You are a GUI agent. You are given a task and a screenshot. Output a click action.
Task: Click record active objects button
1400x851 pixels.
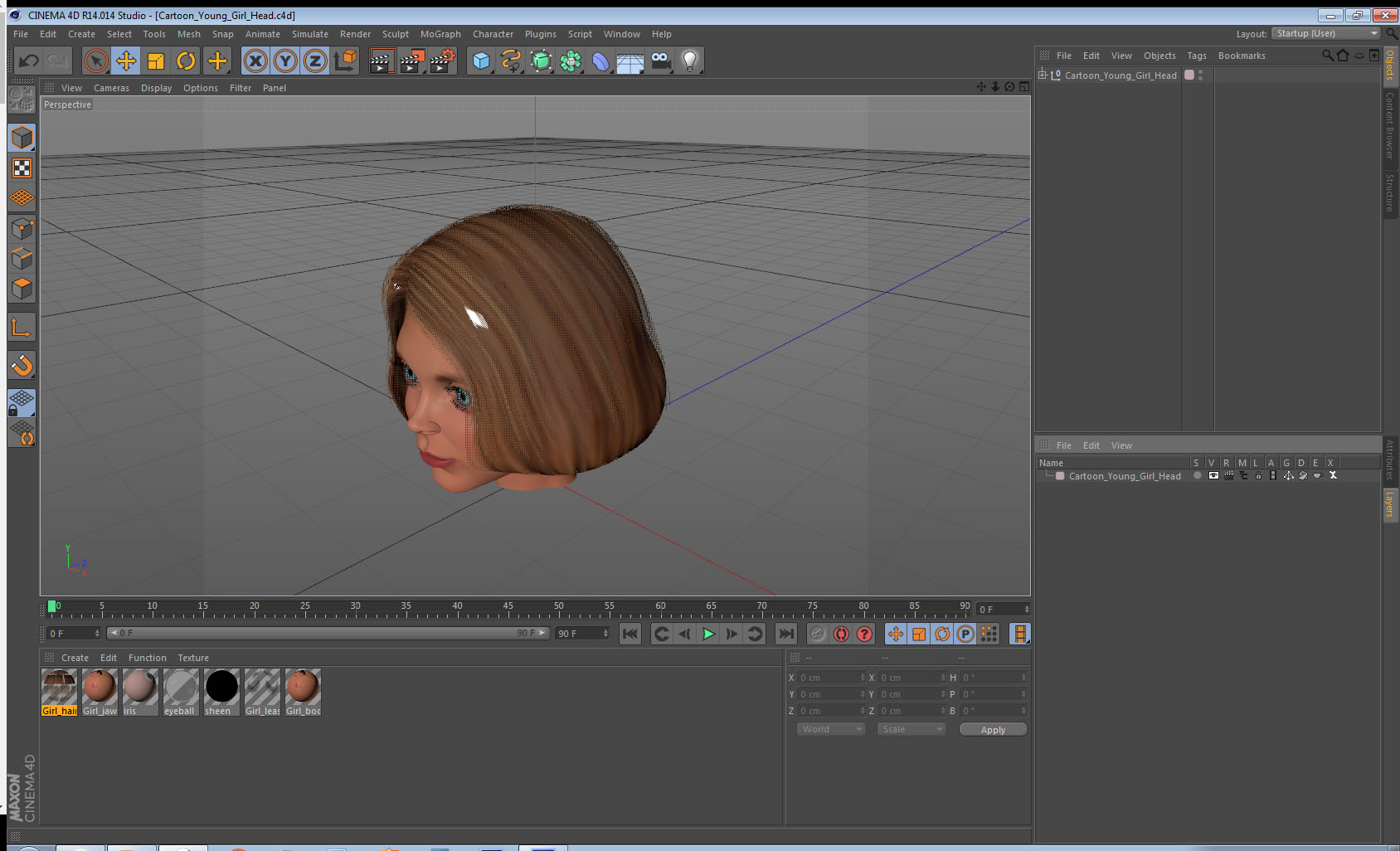coord(818,634)
